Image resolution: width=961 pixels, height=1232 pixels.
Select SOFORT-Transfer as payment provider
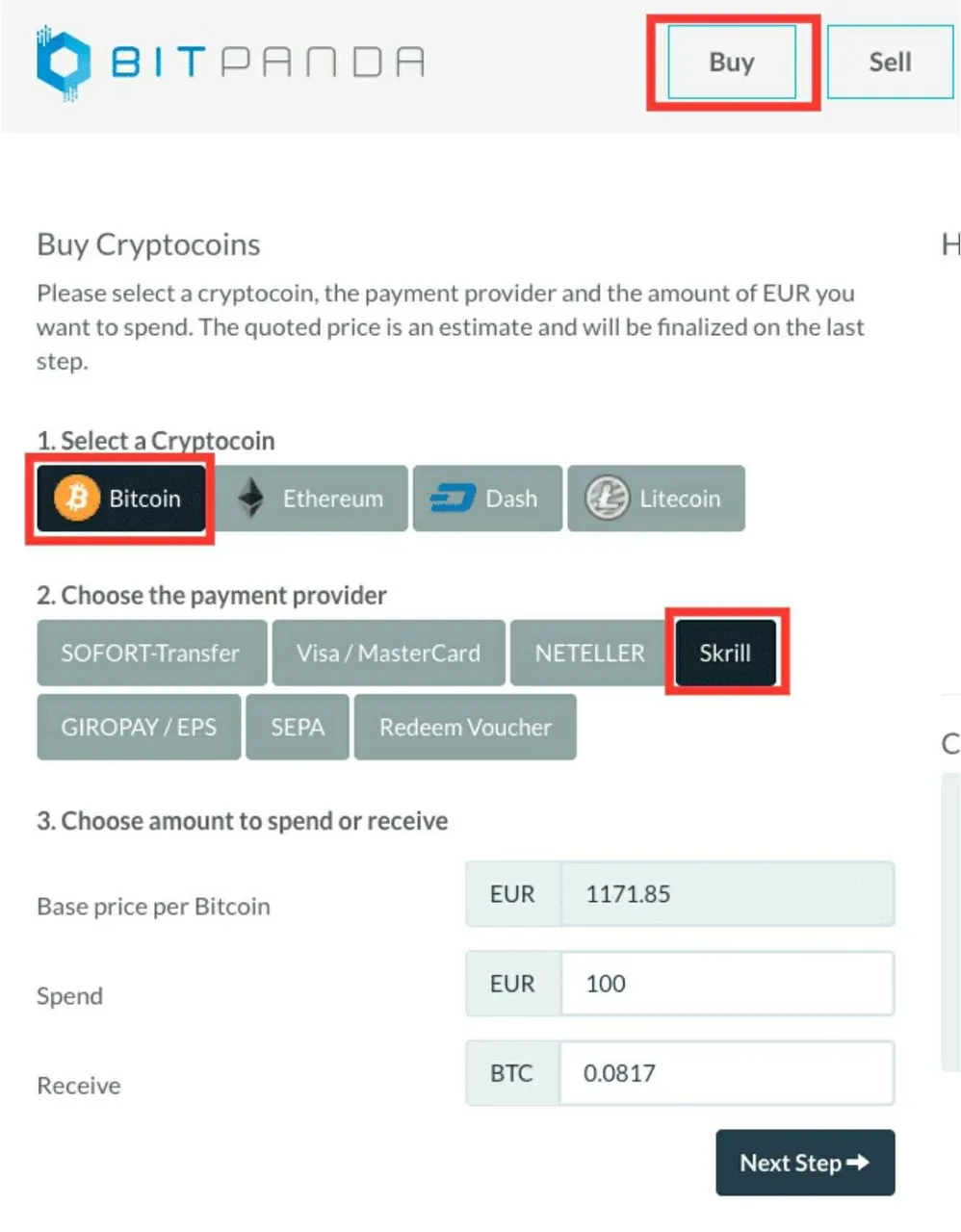coord(151,654)
